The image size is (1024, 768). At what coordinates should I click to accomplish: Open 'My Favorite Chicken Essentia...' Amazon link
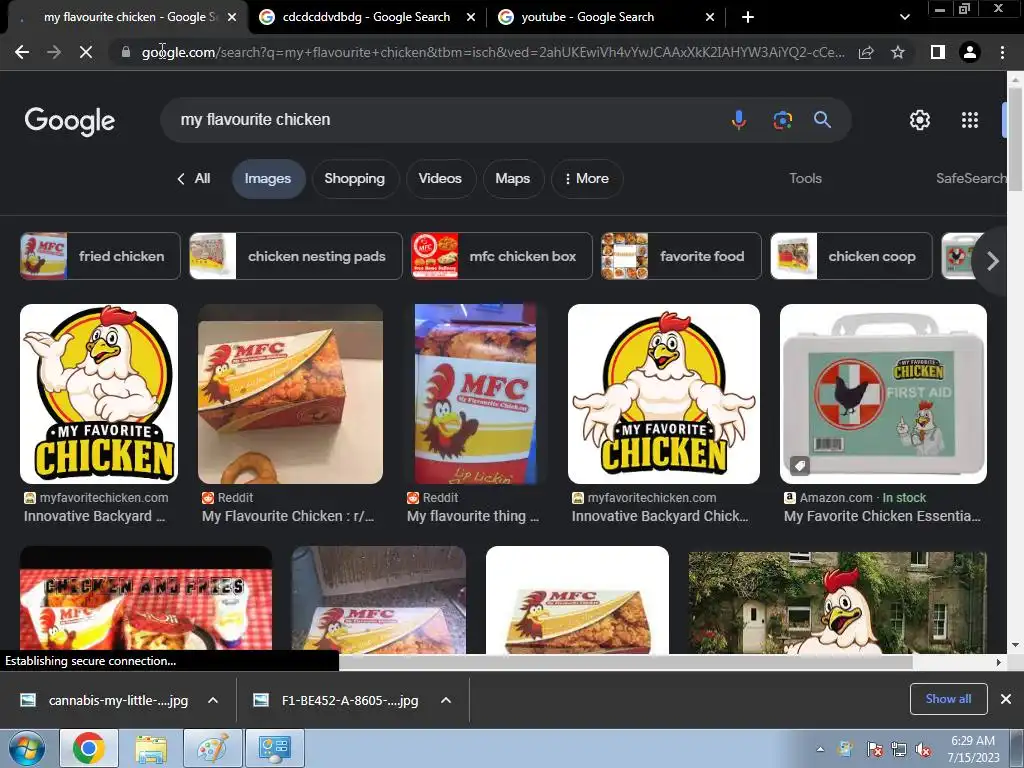pos(882,516)
